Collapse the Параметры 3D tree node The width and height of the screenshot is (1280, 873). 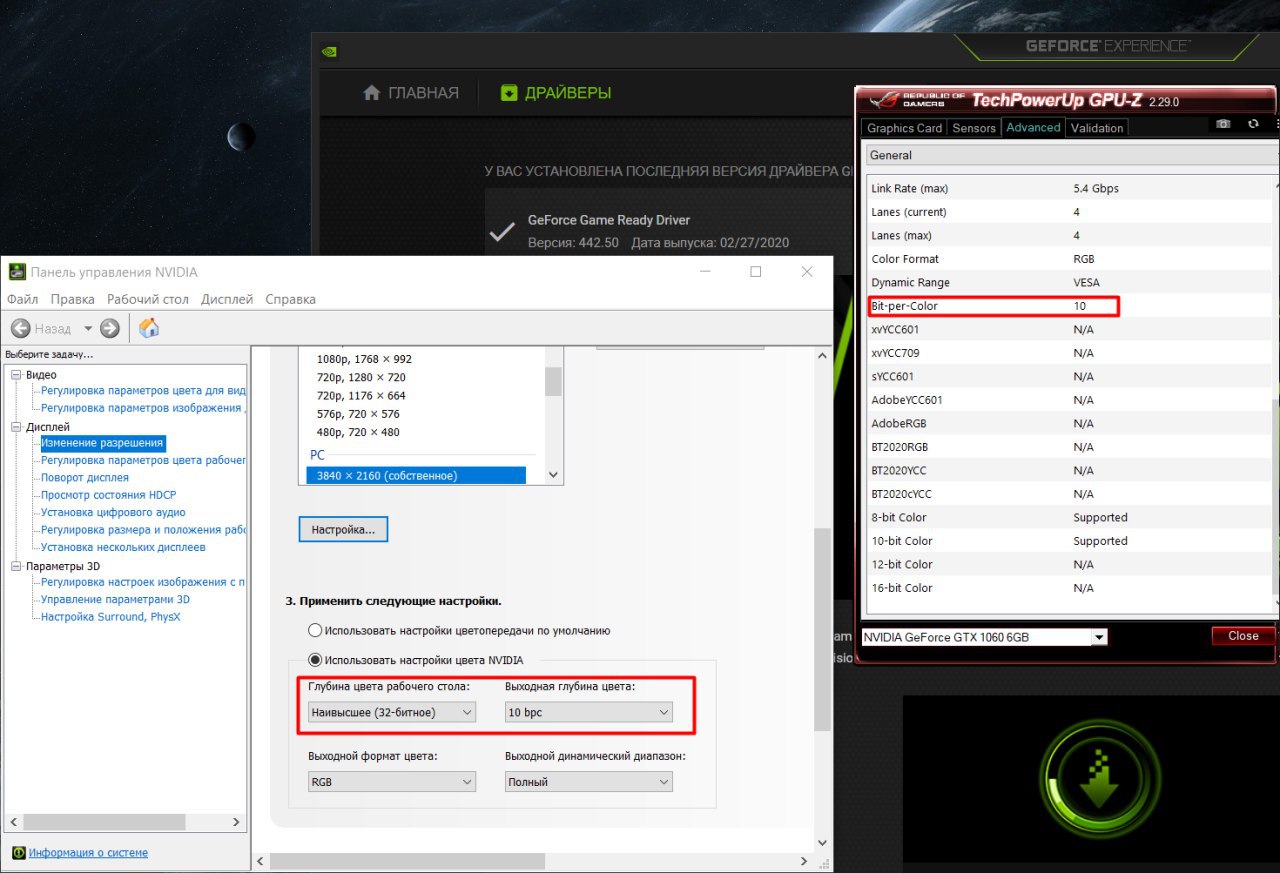tap(16, 566)
